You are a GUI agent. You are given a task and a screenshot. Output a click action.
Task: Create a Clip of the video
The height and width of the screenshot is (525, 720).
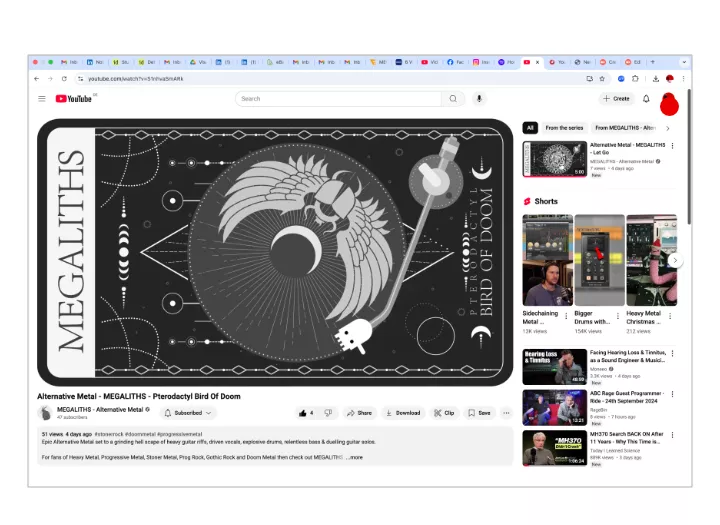tap(444, 413)
